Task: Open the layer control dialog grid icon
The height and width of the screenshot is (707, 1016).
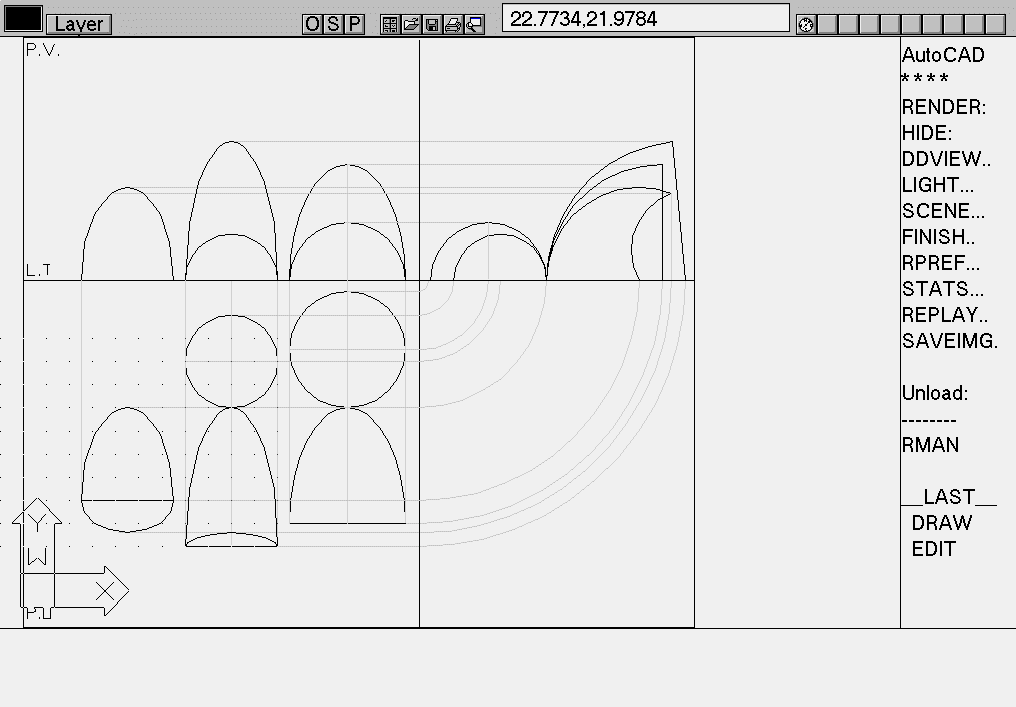Action: (x=390, y=23)
